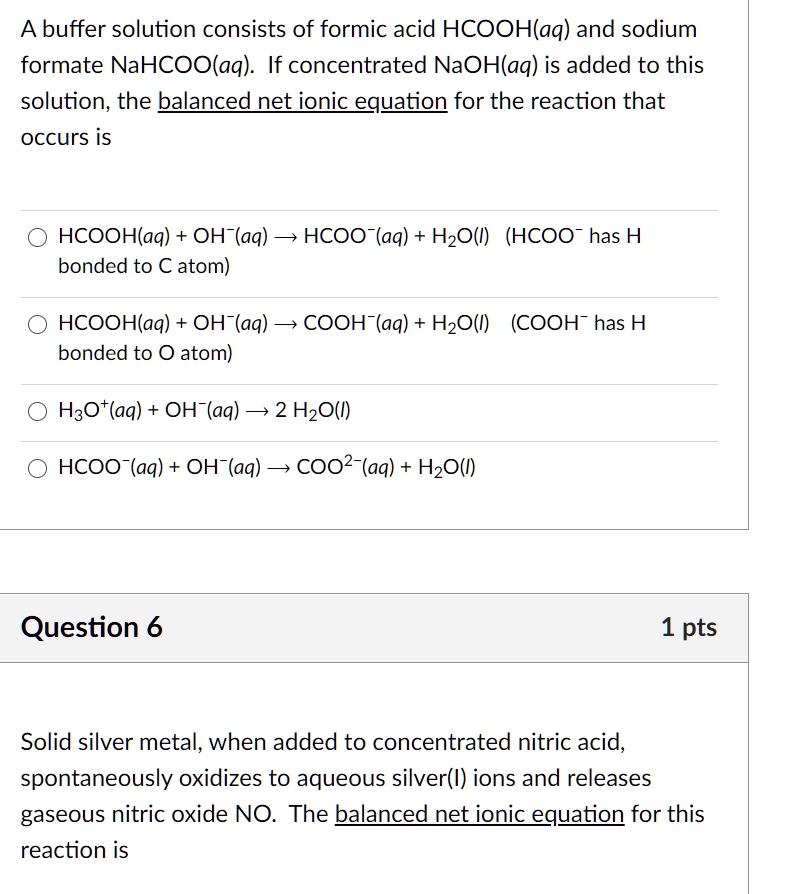Pick the COO²⁻ answer choice

coord(38,467)
